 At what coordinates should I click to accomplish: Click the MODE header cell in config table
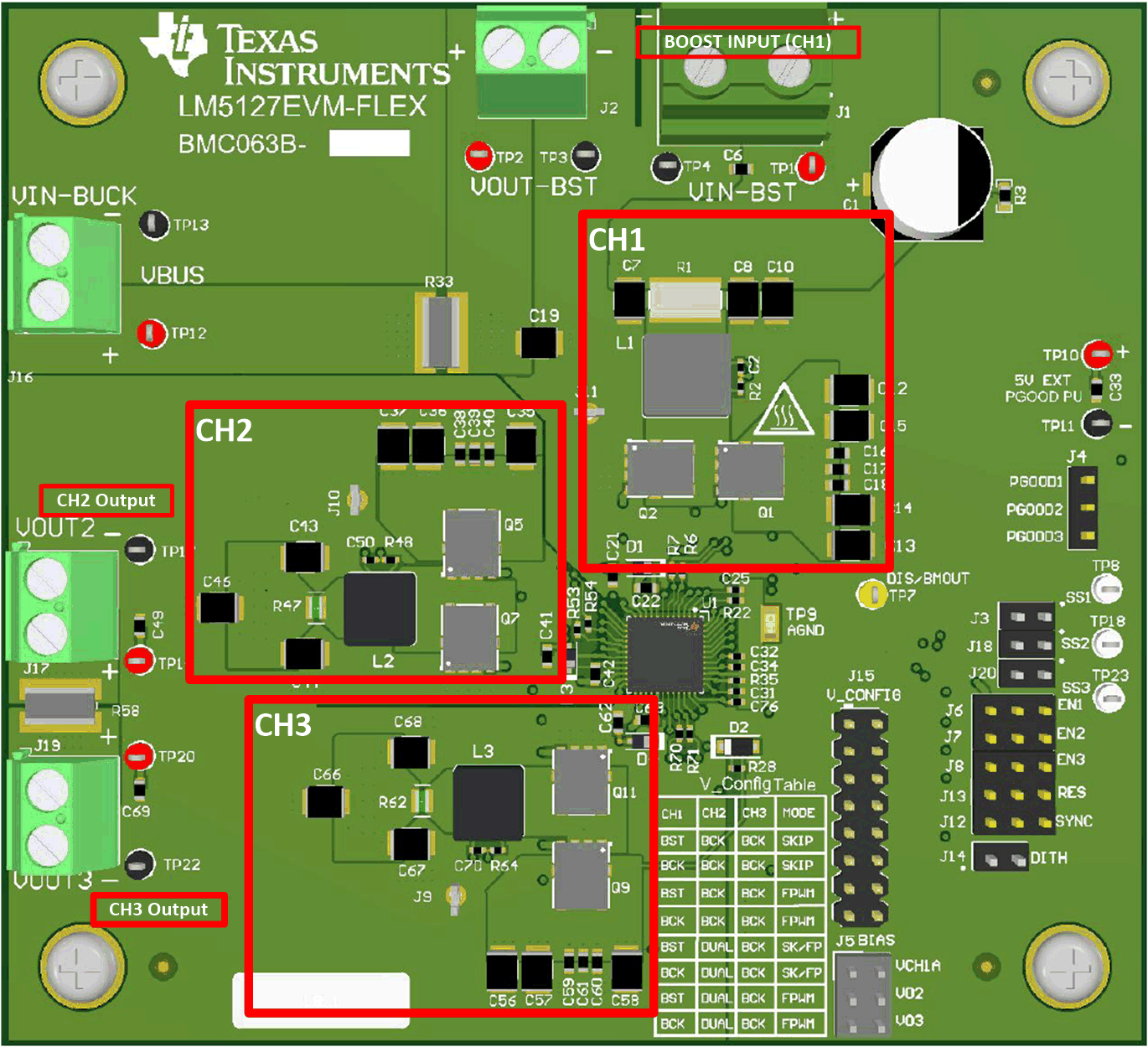point(799,813)
